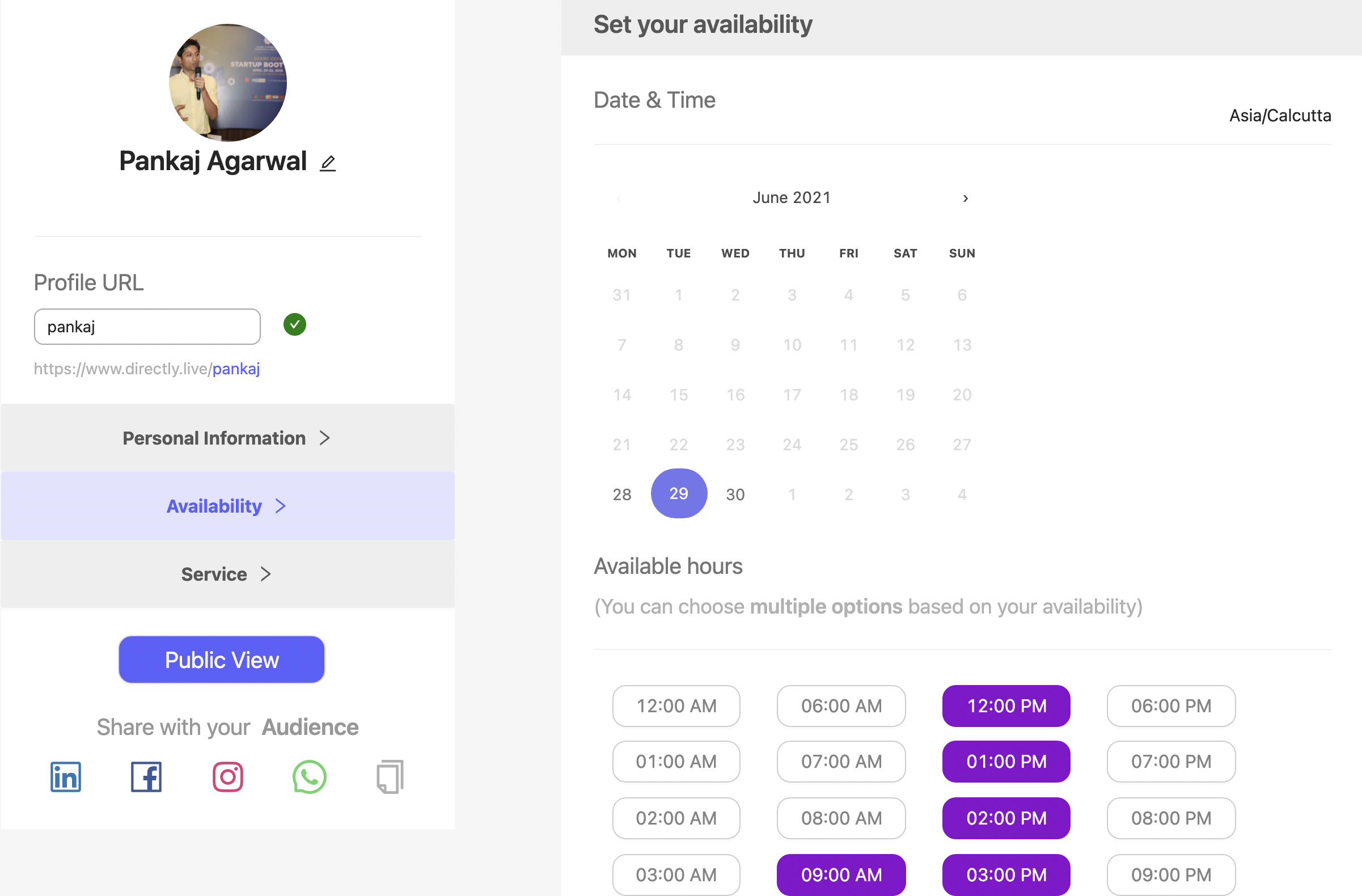Image resolution: width=1362 pixels, height=896 pixels.
Task: Deselect the 12:00 PM time slot
Action: [x=1006, y=705]
